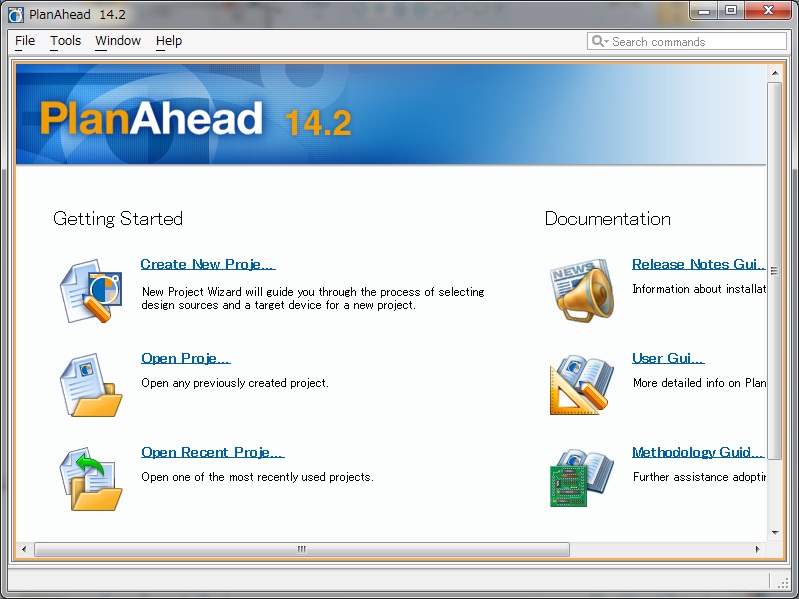
Task: Click the Methodology Guide circuit board icon
Action: [x=582, y=478]
